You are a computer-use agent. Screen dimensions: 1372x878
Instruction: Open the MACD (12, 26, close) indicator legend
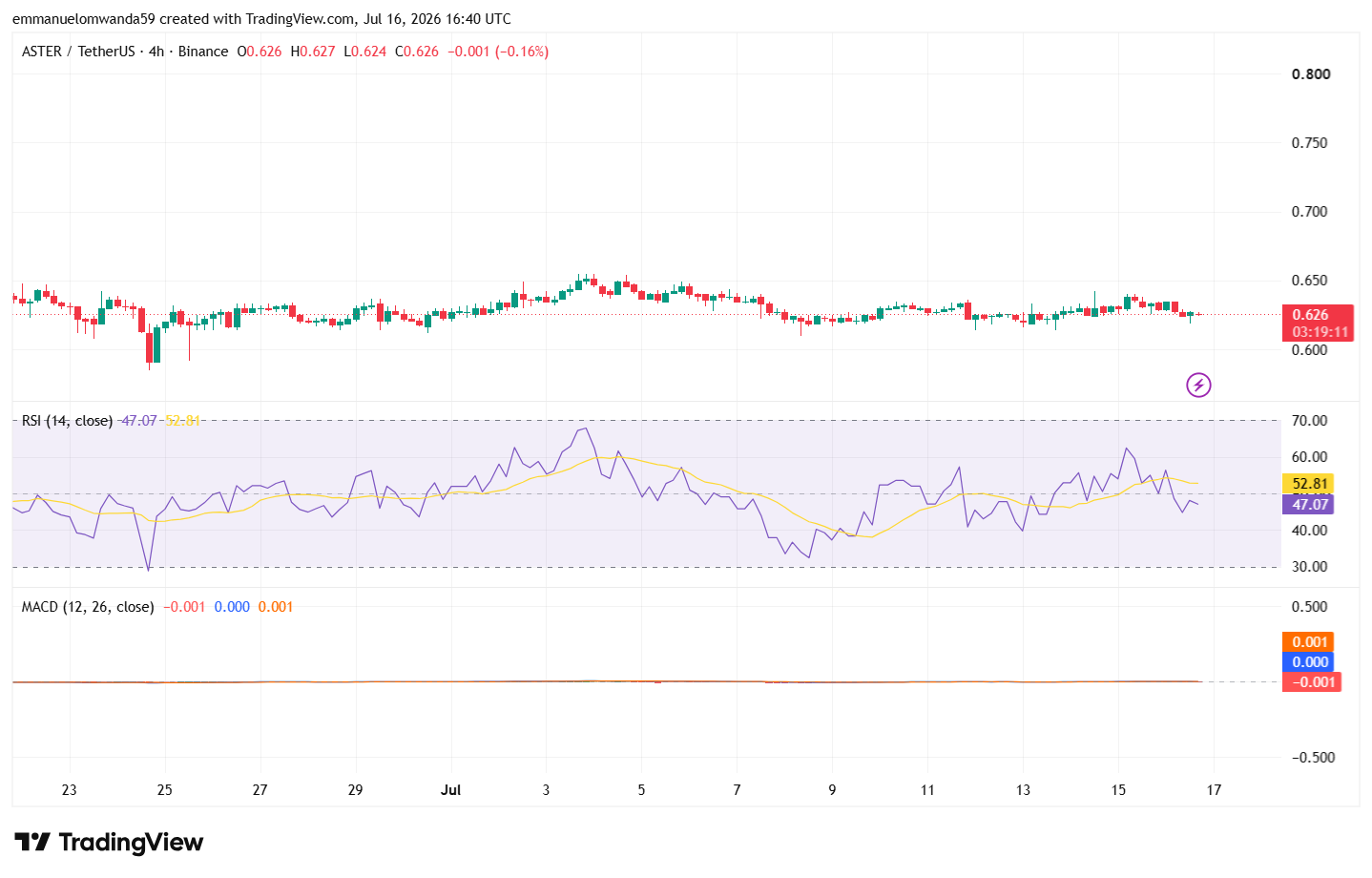88,607
